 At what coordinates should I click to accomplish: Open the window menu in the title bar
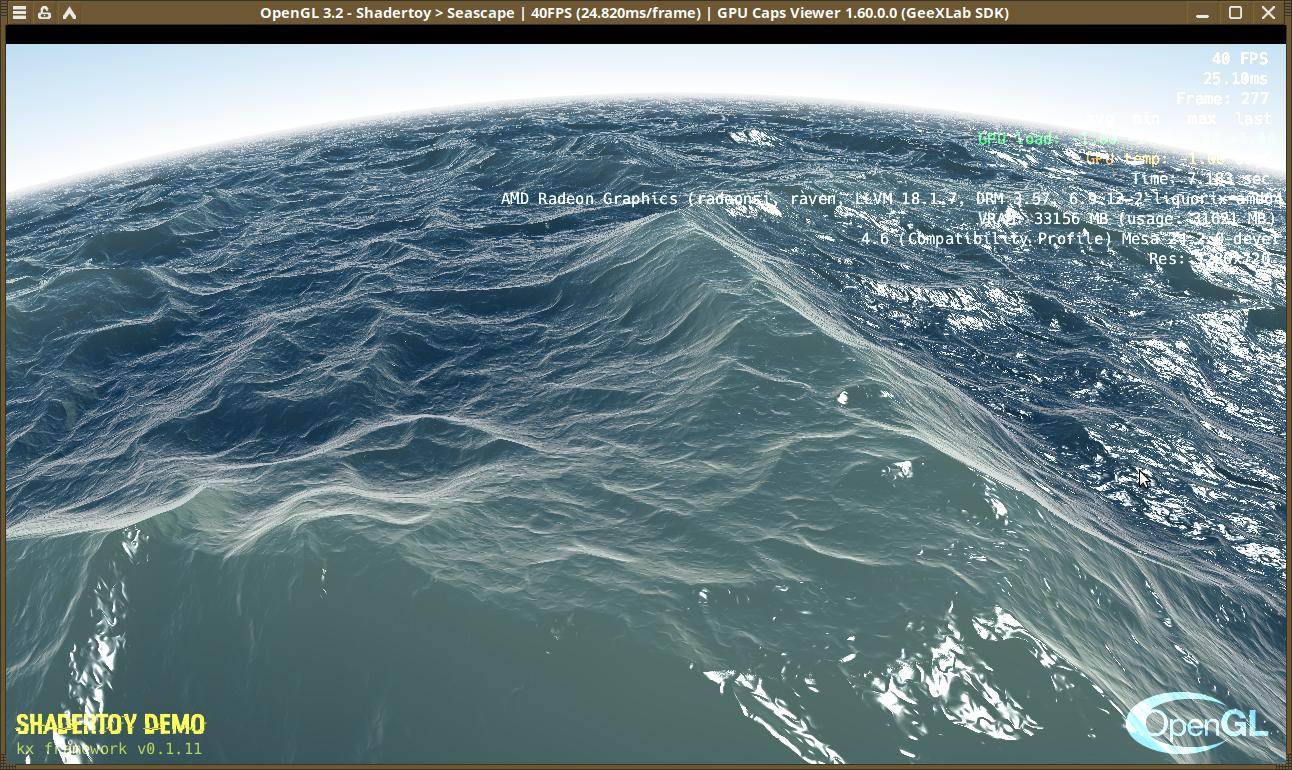point(20,13)
